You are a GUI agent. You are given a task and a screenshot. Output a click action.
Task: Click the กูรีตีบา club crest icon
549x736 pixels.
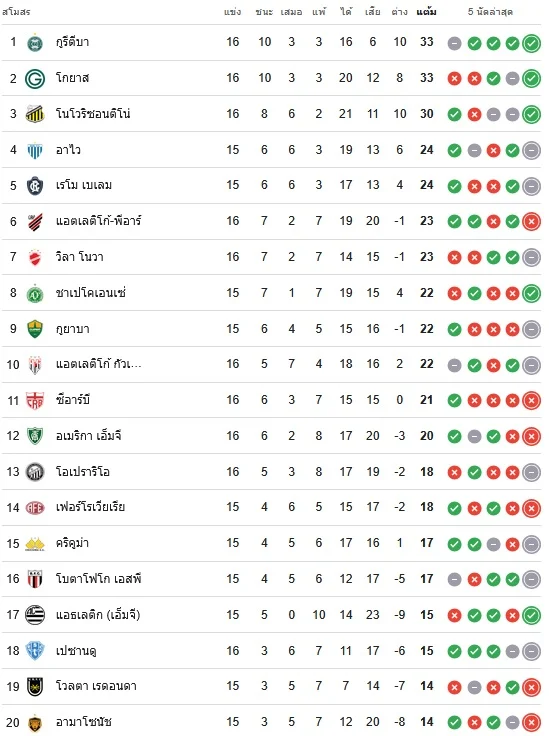pos(35,43)
